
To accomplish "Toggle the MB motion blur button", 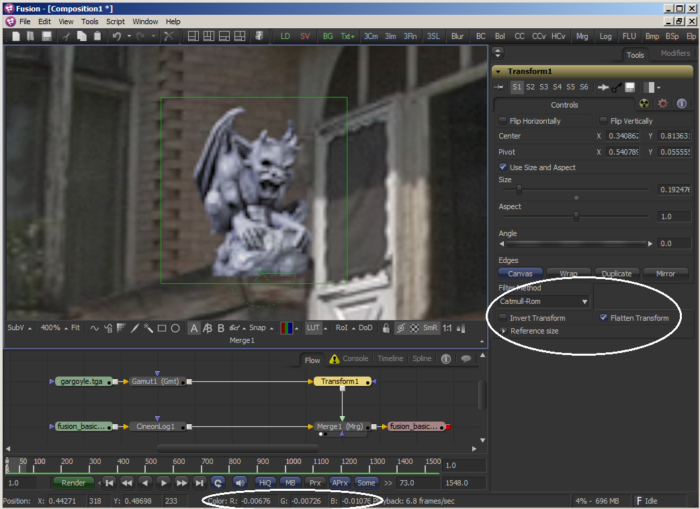I will click(290, 483).
